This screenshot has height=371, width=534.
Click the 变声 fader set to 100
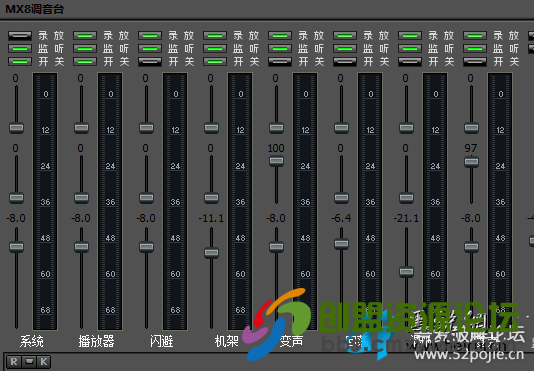click(x=277, y=161)
